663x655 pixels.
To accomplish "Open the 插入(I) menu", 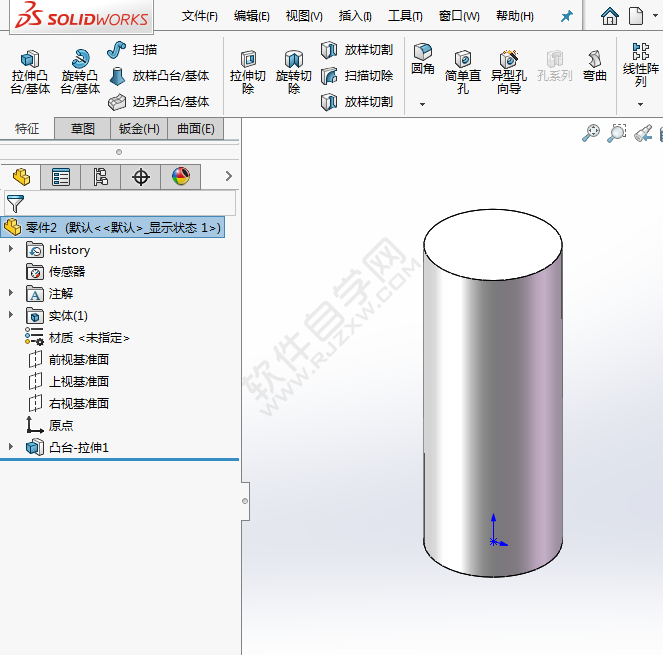I will tap(355, 16).
